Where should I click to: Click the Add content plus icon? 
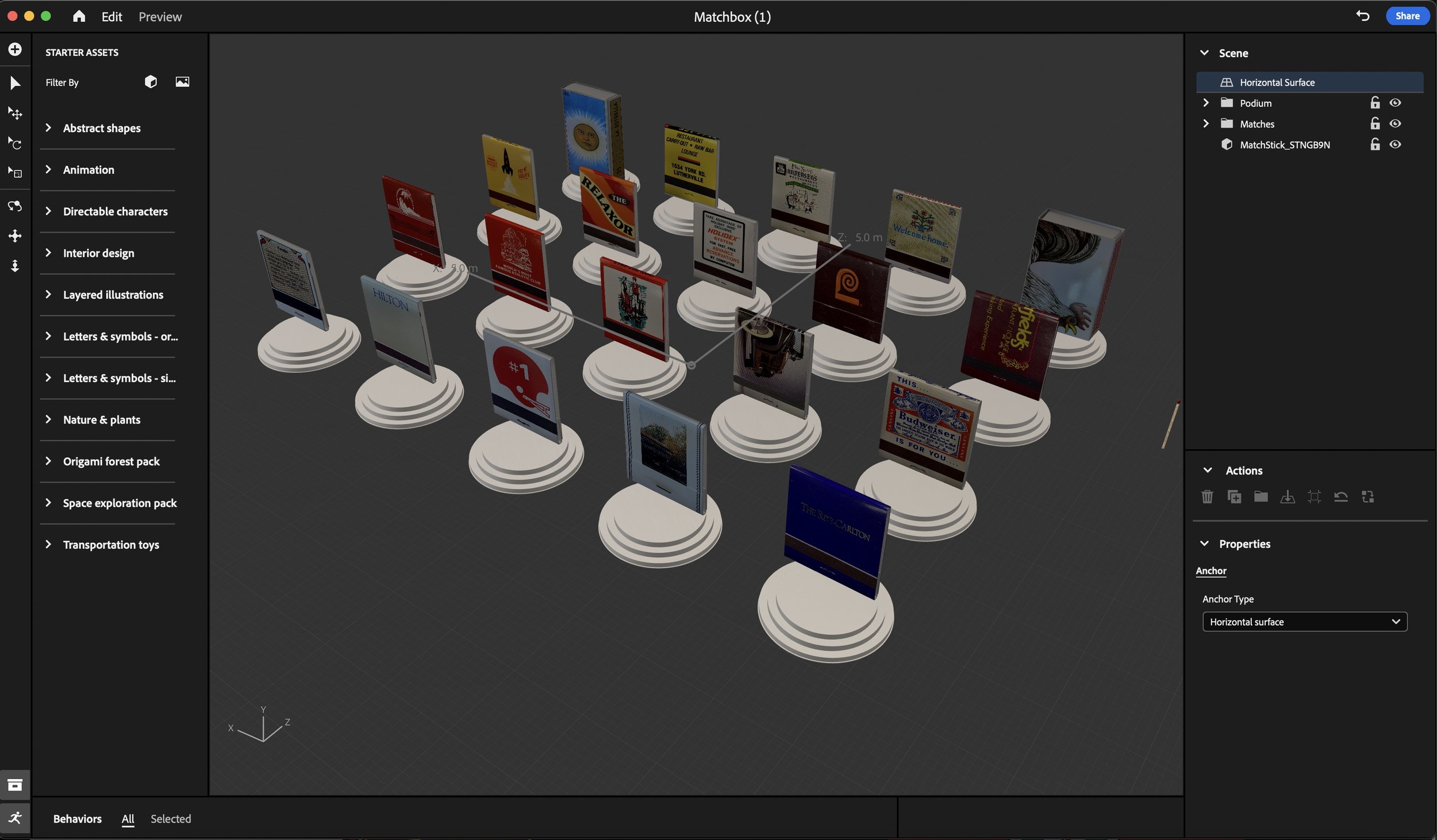click(15, 49)
